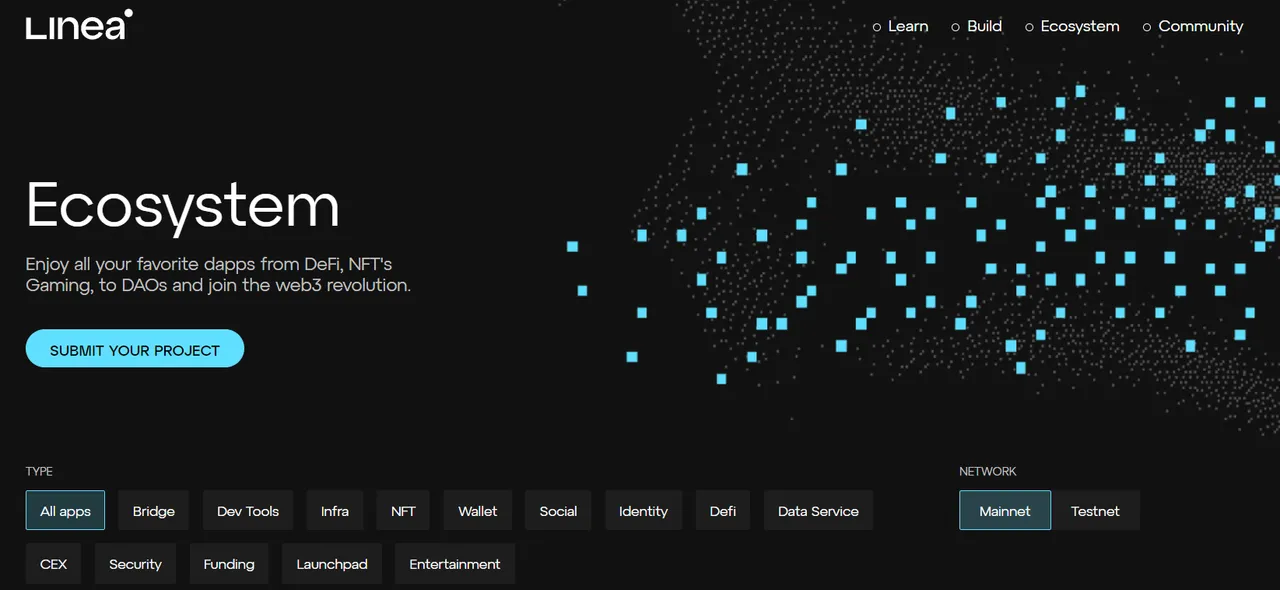1280x590 pixels.
Task: Choose the Data Service filter
Action: pyautogui.click(x=818, y=510)
